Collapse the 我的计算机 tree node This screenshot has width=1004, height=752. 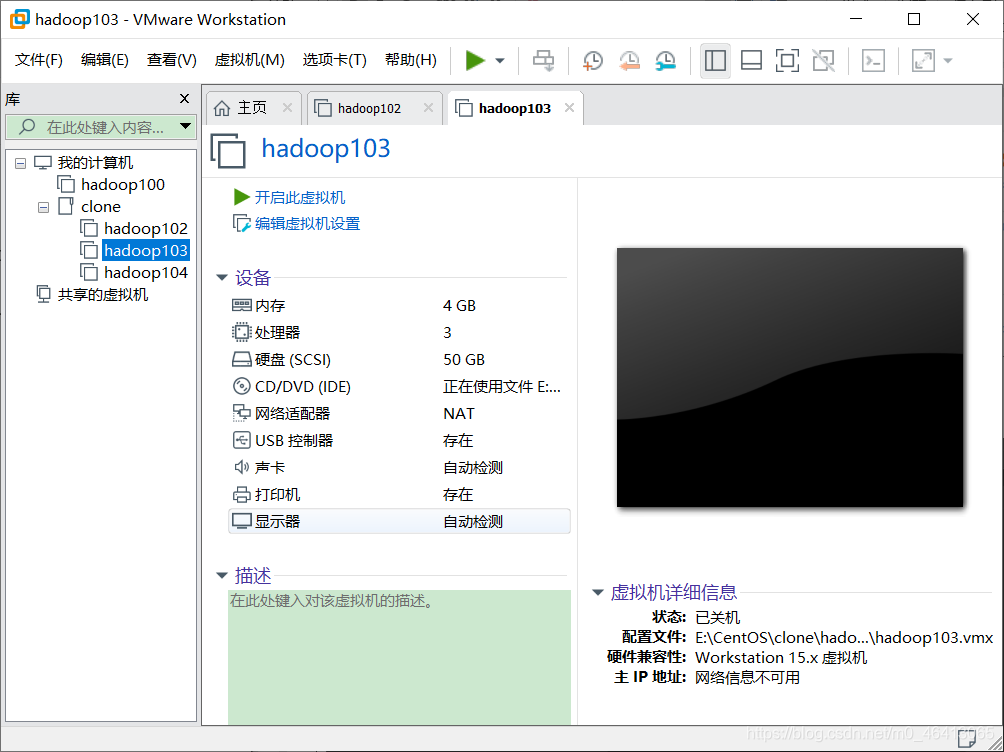[20, 163]
